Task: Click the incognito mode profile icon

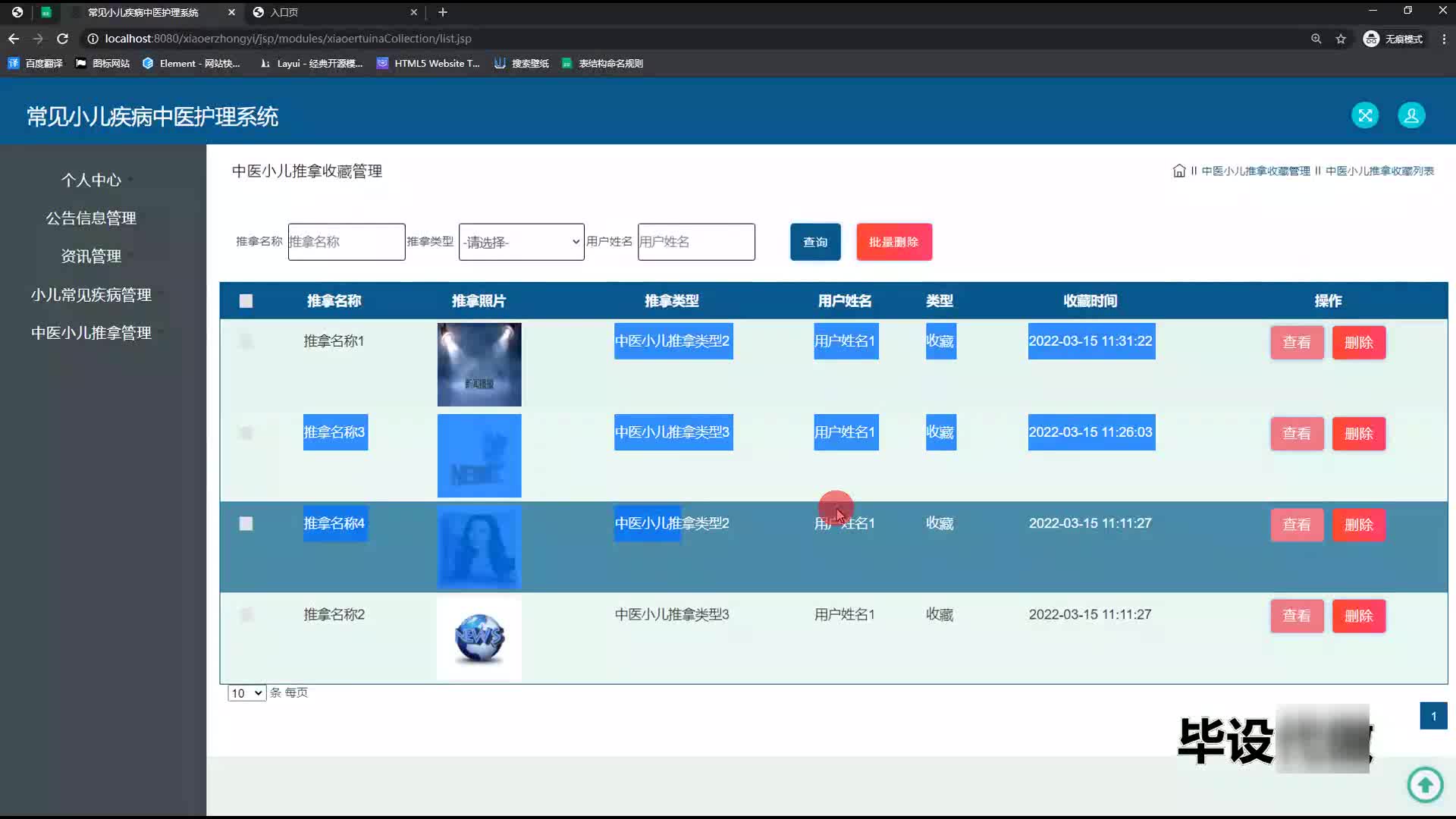Action: 1393,39
